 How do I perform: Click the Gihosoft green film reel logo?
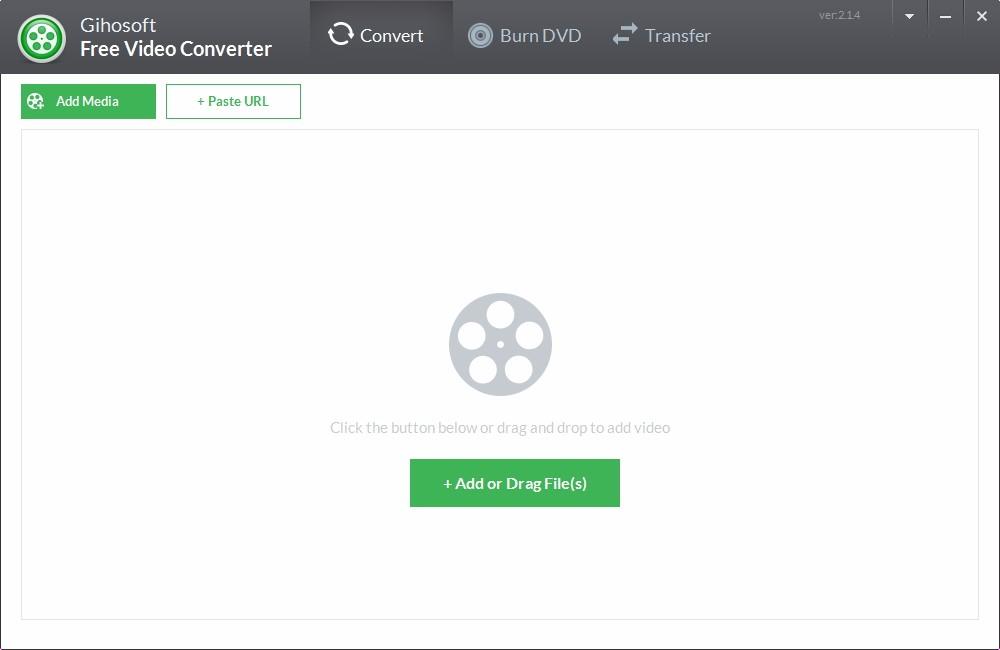point(41,39)
